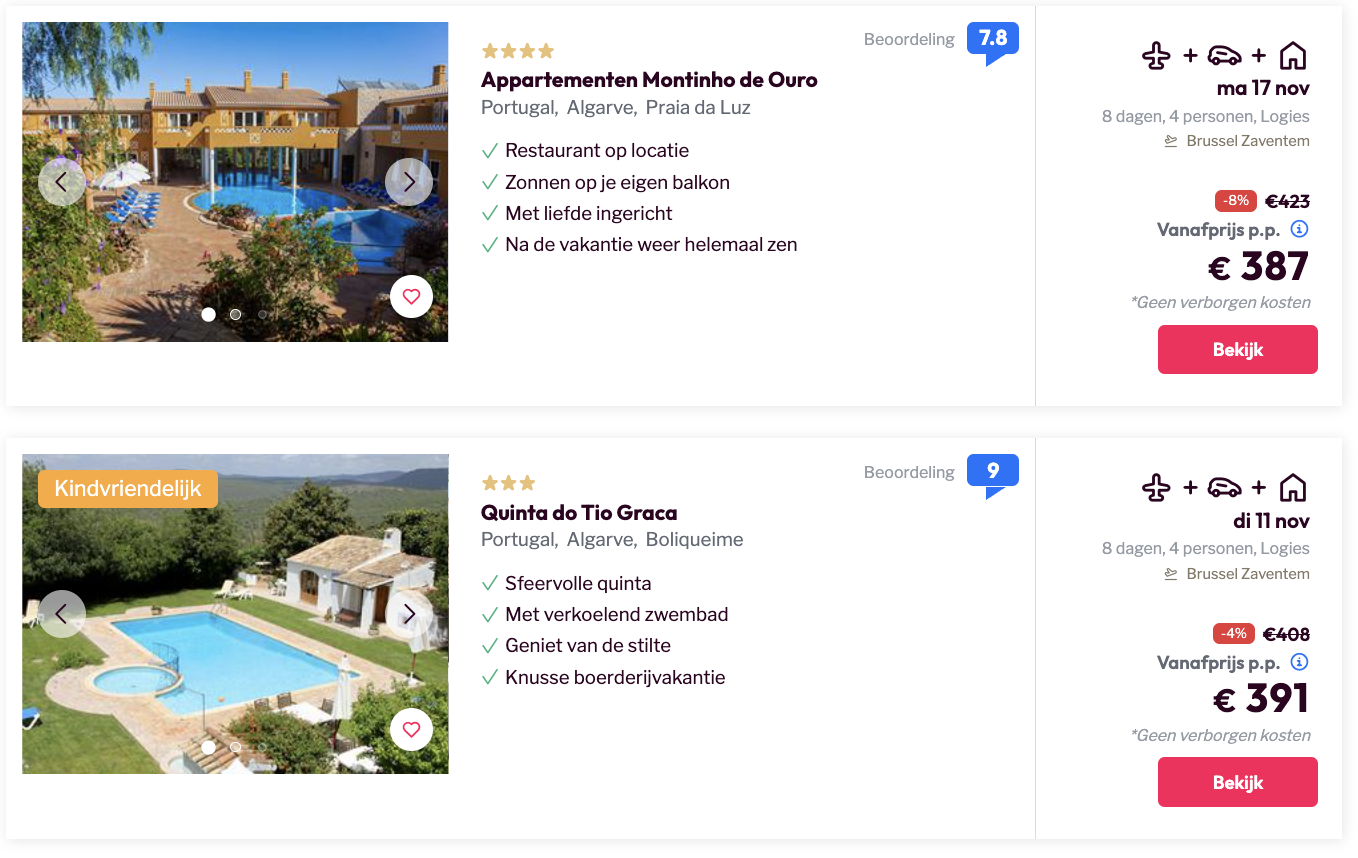Click Bekijk button for Quinta do Tio Graca
The width and height of the screenshot is (1358, 858).
pyautogui.click(x=1237, y=782)
